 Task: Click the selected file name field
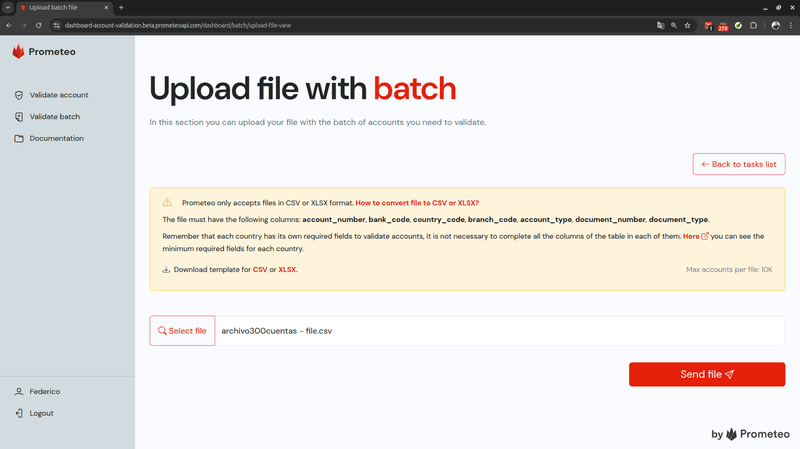(x=500, y=331)
